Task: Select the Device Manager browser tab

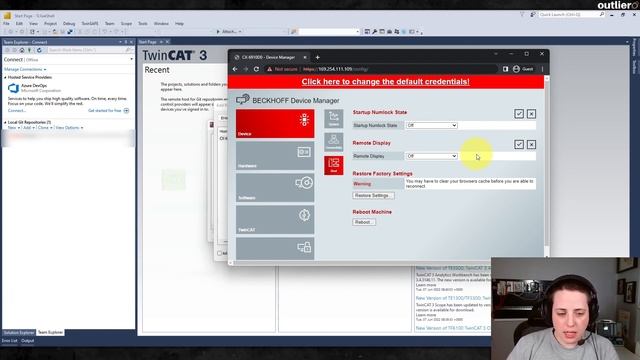Action: click(268, 58)
